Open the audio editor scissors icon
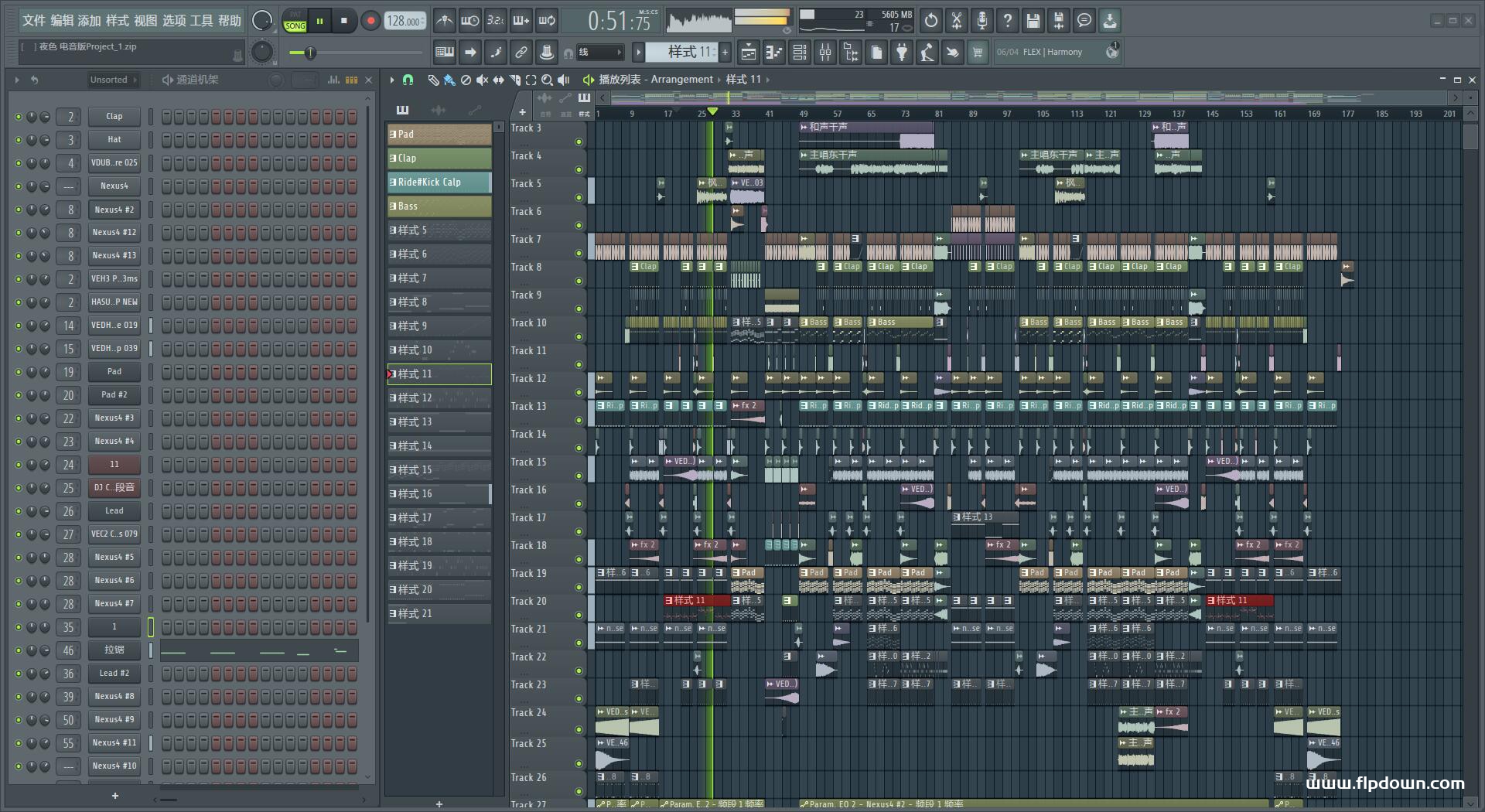 point(957,21)
